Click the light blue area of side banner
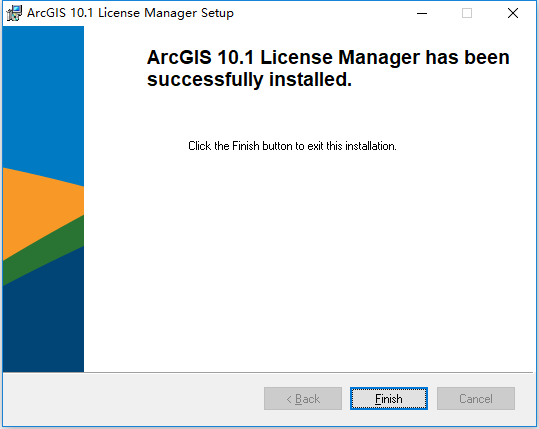This screenshot has height=429, width=539. pos(43,96)
